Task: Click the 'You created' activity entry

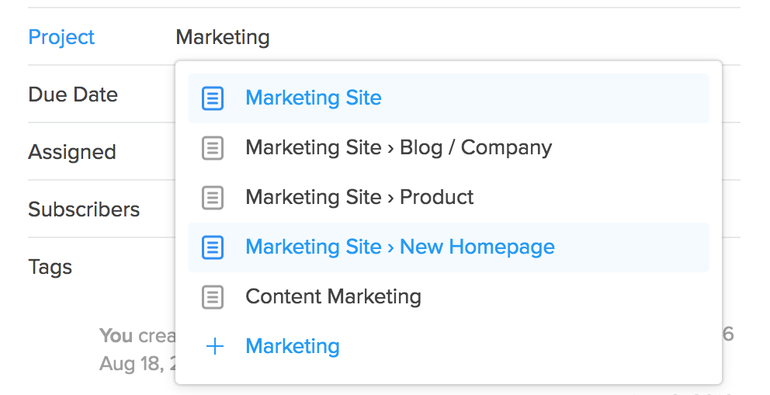Action: [137, 336]
